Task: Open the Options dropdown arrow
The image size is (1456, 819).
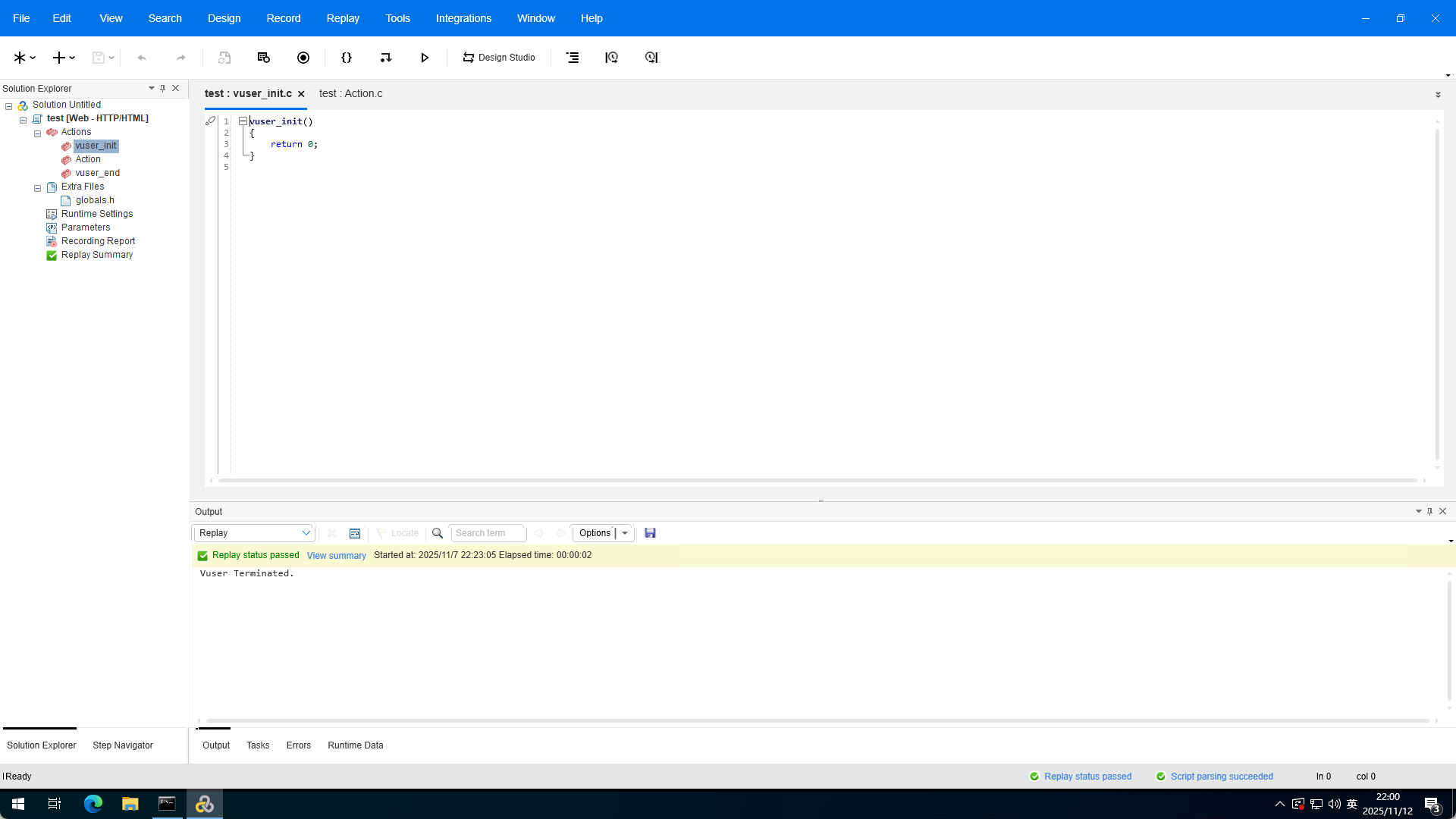Action: click(x=625, y=533)
